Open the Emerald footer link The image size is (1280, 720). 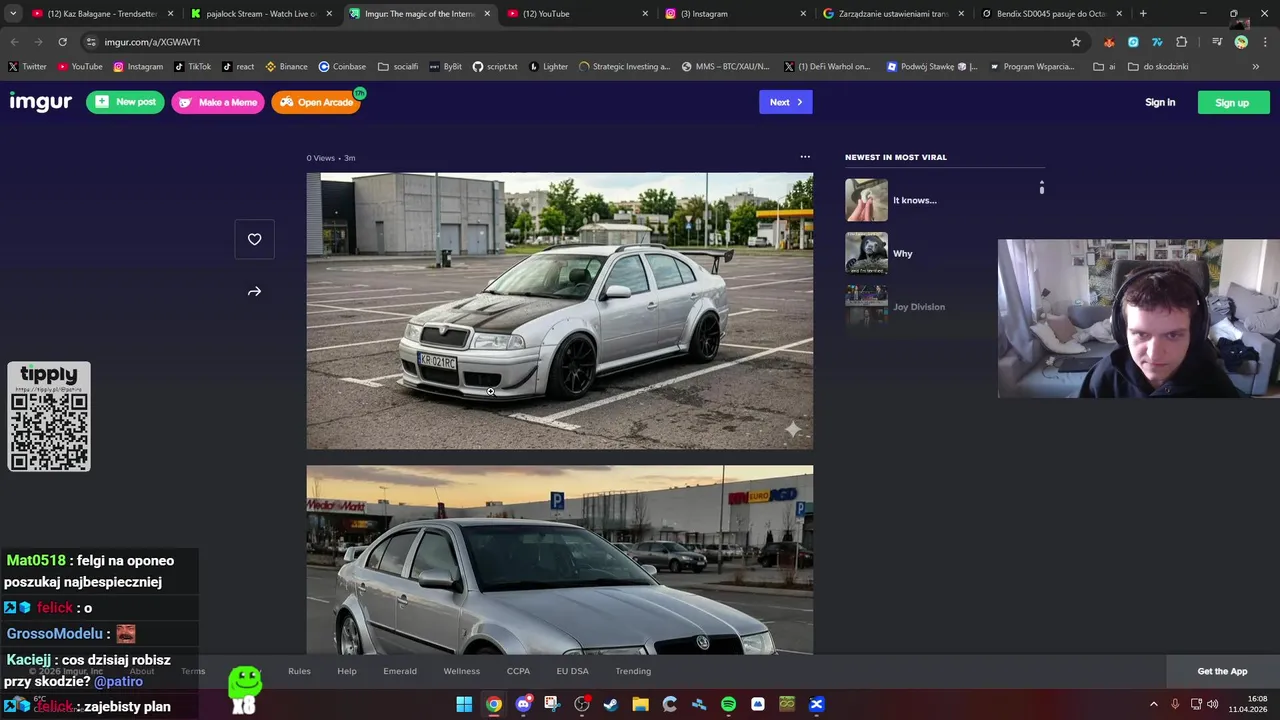(400, 671)
